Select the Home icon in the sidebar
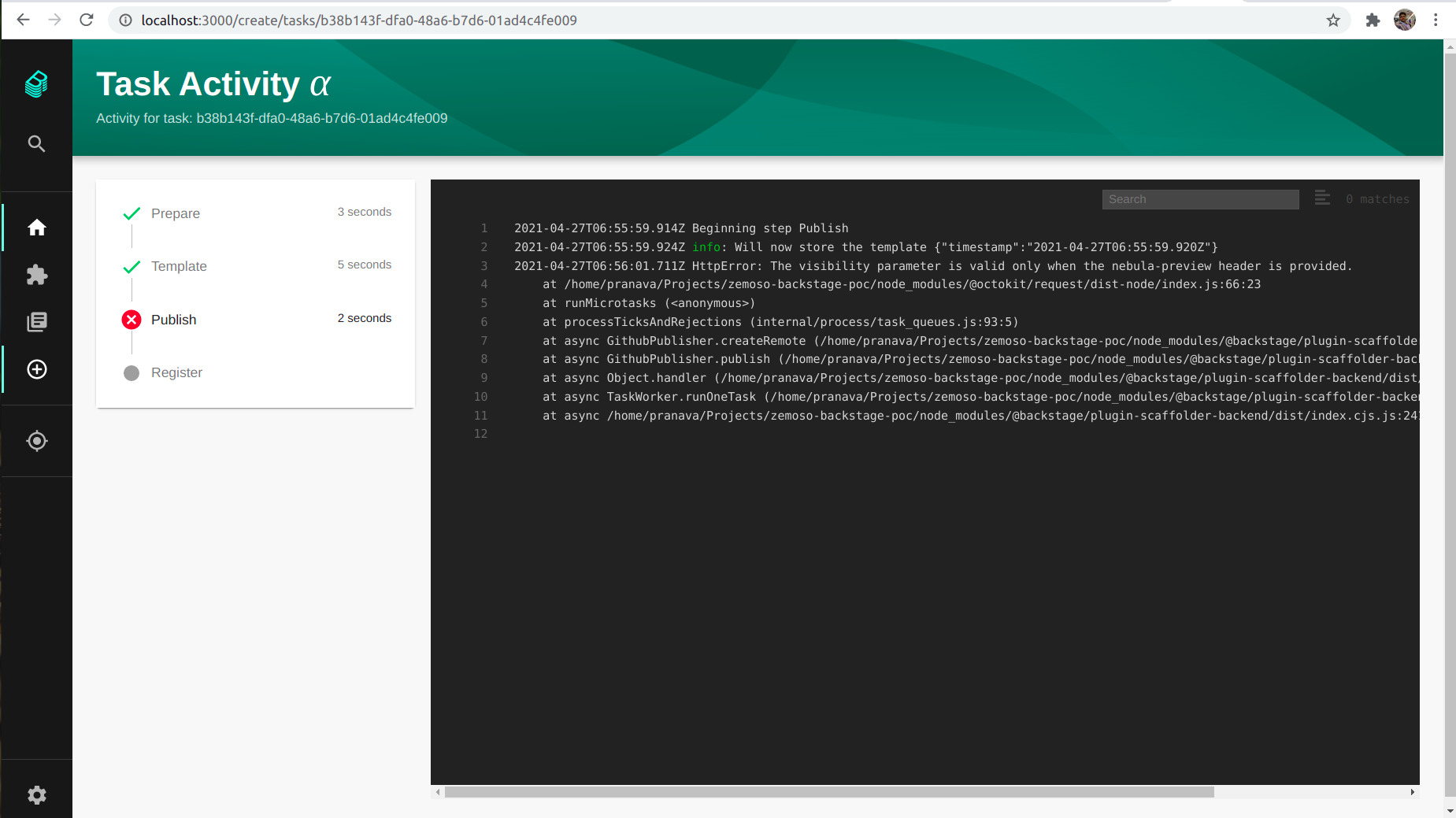Viewport: 1456px width, 818px height. click(36, 227)
